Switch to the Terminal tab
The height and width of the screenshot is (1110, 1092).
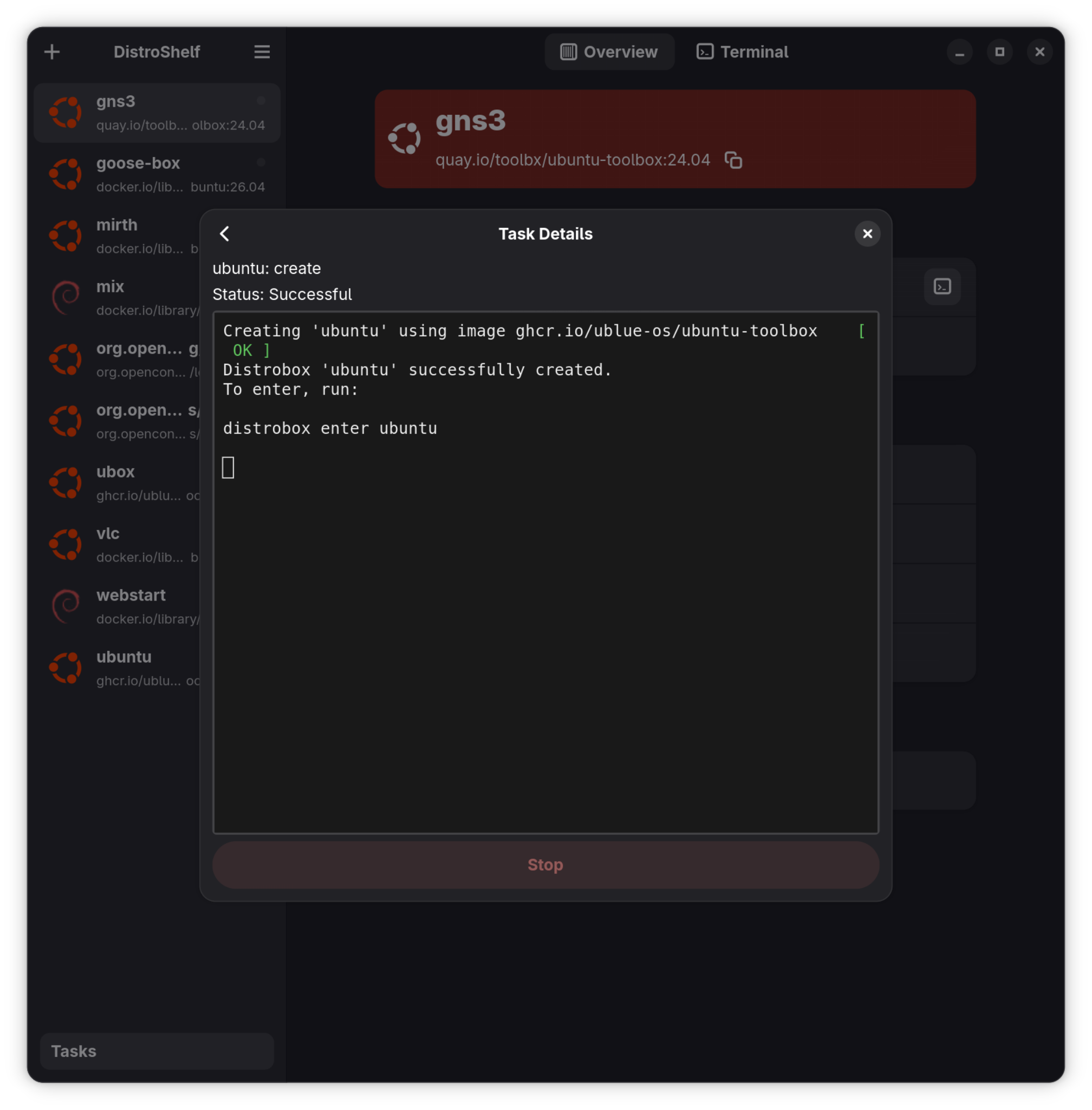click(742, 52)
